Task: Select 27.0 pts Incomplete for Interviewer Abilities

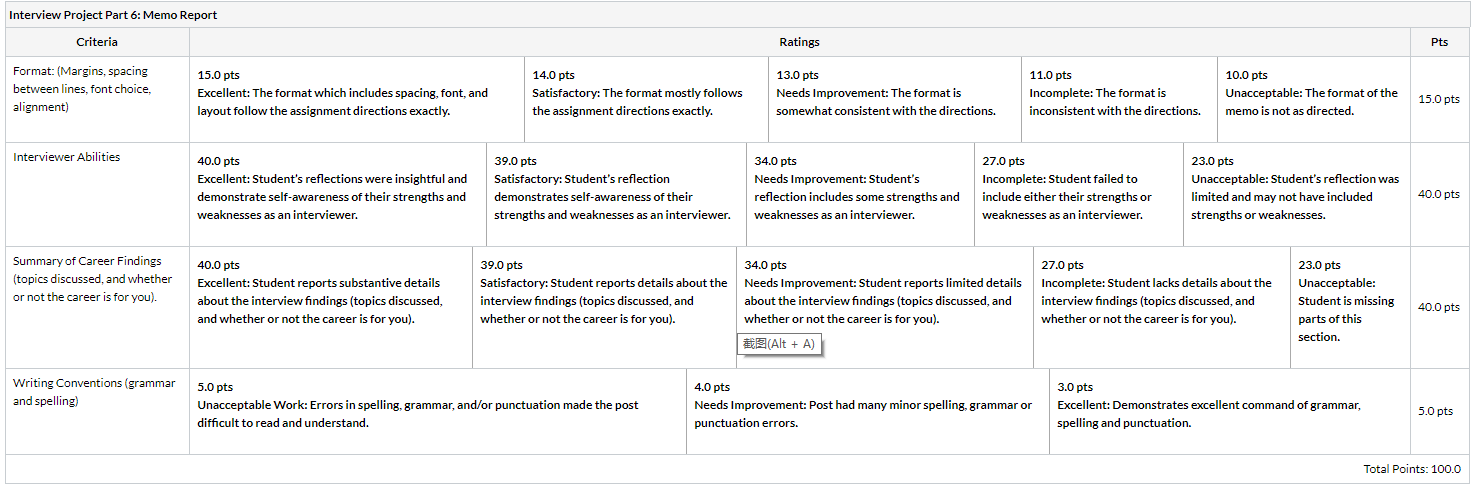Action: [x=1079, y=195]
